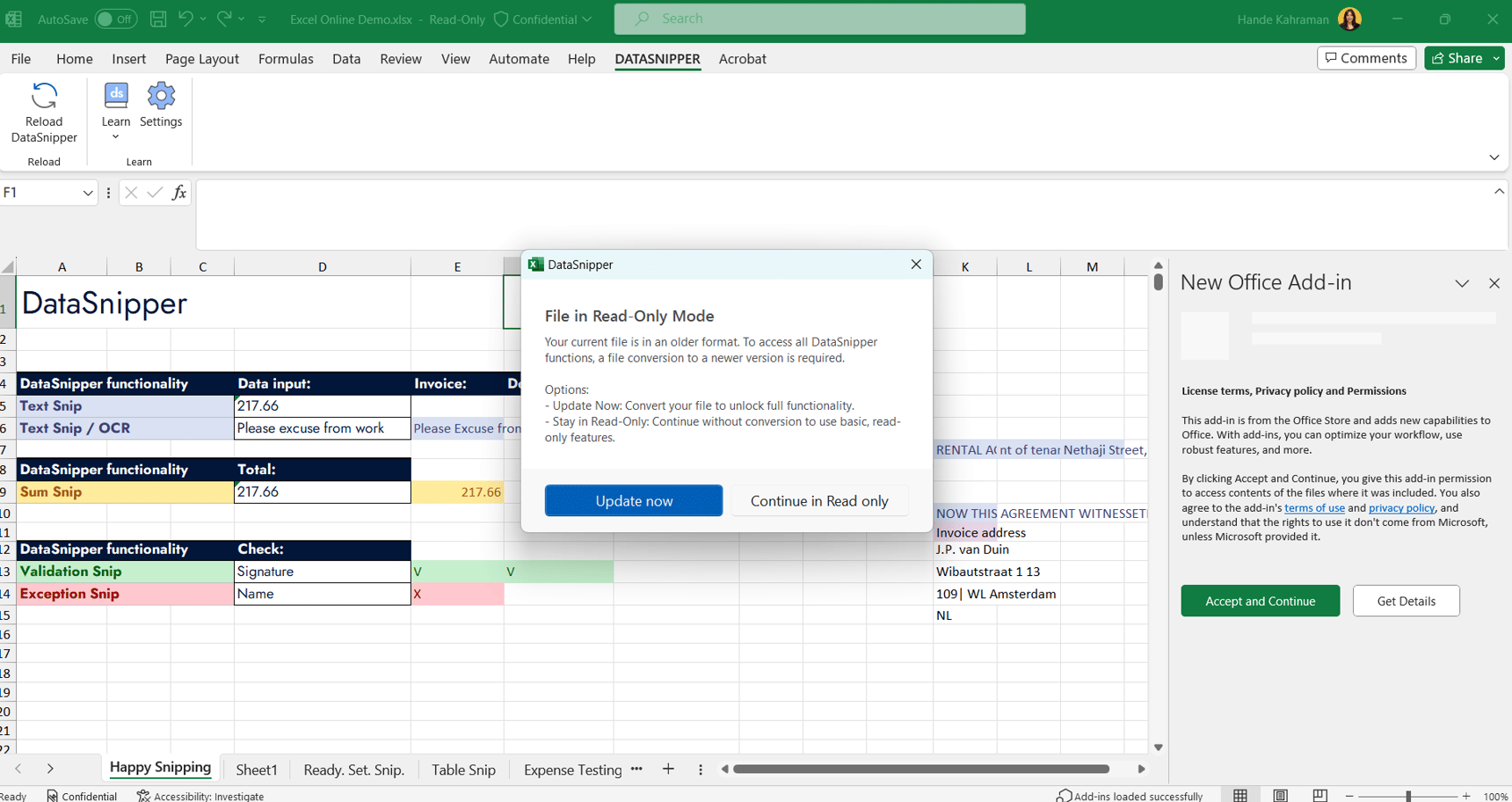This screenshot has height=802, width=1512.
Task: Click the Learn icon in the DataSnipper ribbon
Action: 115,97
